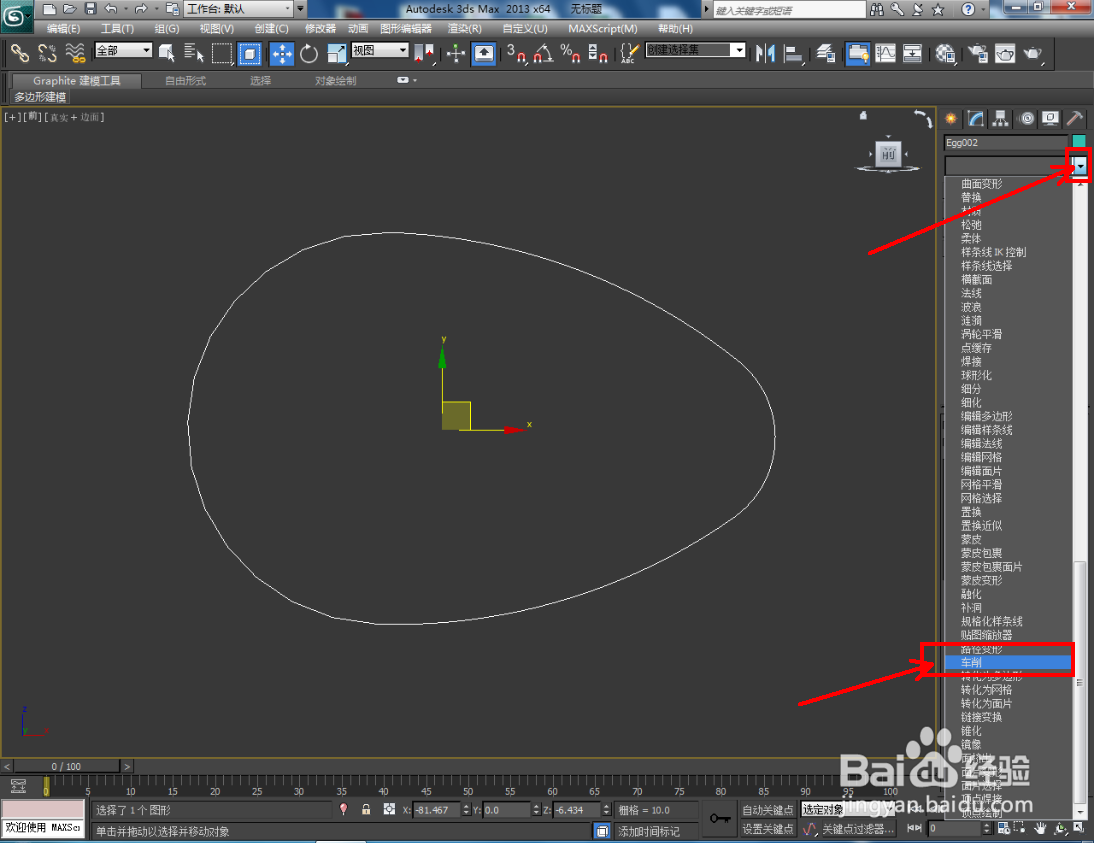Click the 3ds Max application logo button
Screen dimensions: 1094x843
(x=15, y=15)
